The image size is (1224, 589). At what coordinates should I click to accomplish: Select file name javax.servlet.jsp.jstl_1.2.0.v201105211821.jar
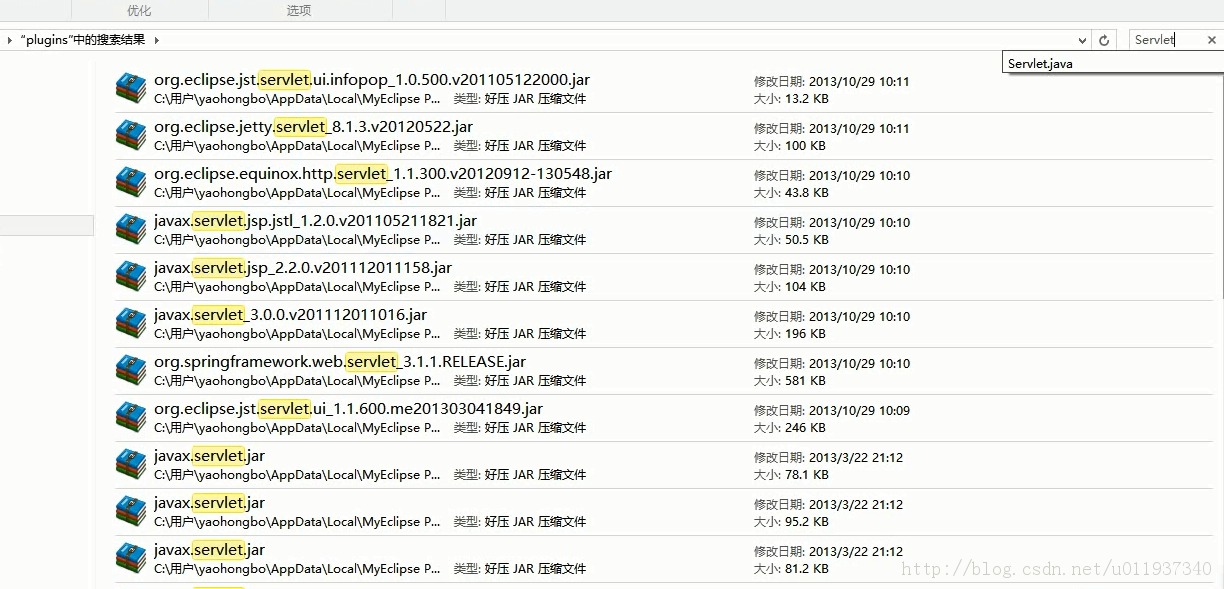(x=315, y=220)
